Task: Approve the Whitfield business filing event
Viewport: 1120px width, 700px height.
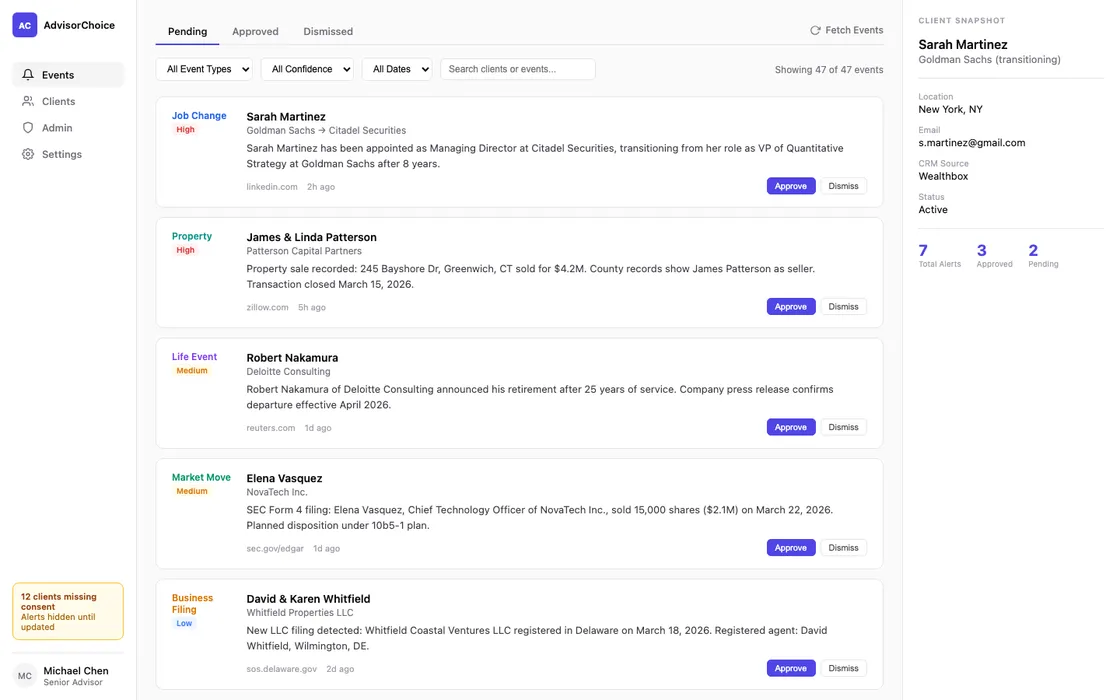Action: point(791,669)
